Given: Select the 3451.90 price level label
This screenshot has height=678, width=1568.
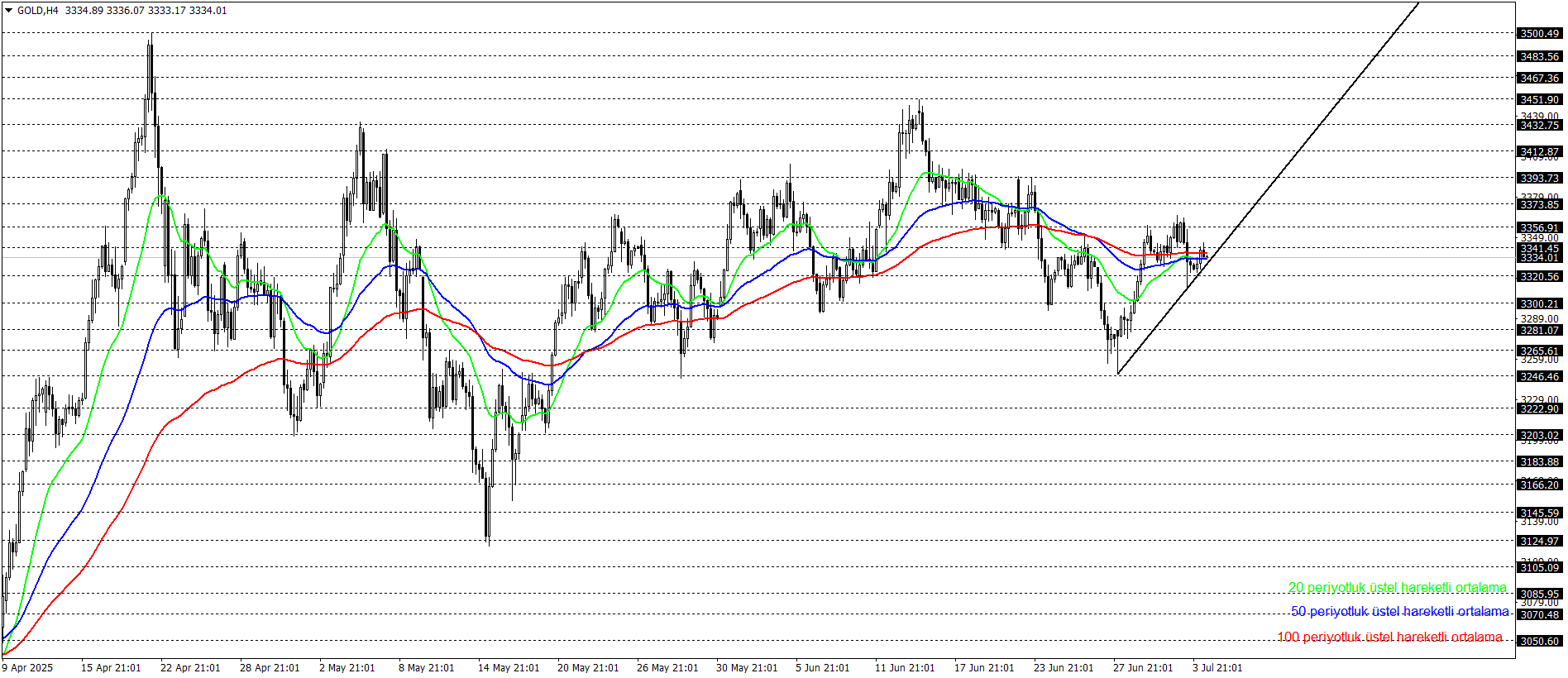Looking at the screenshot, I should (x=1540, y=100).
